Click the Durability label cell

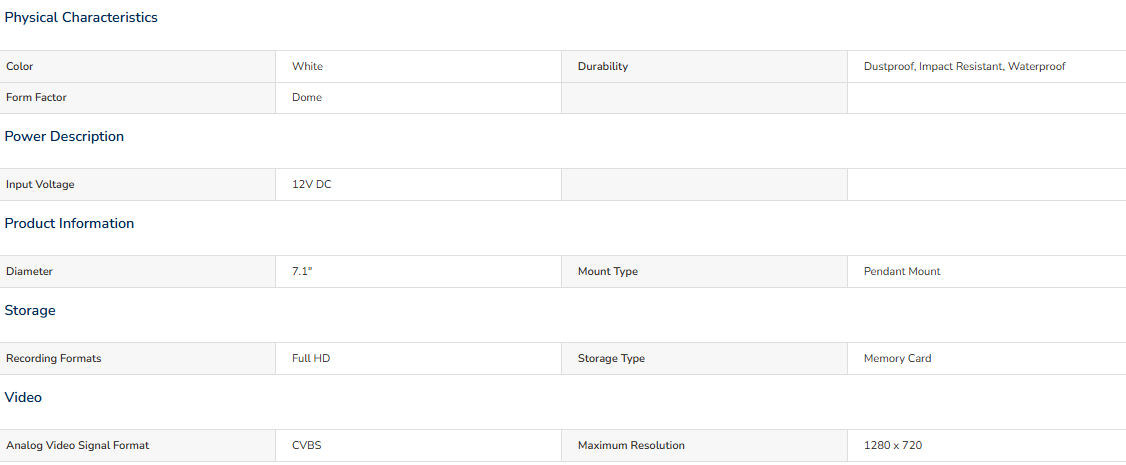click(704, 66)
